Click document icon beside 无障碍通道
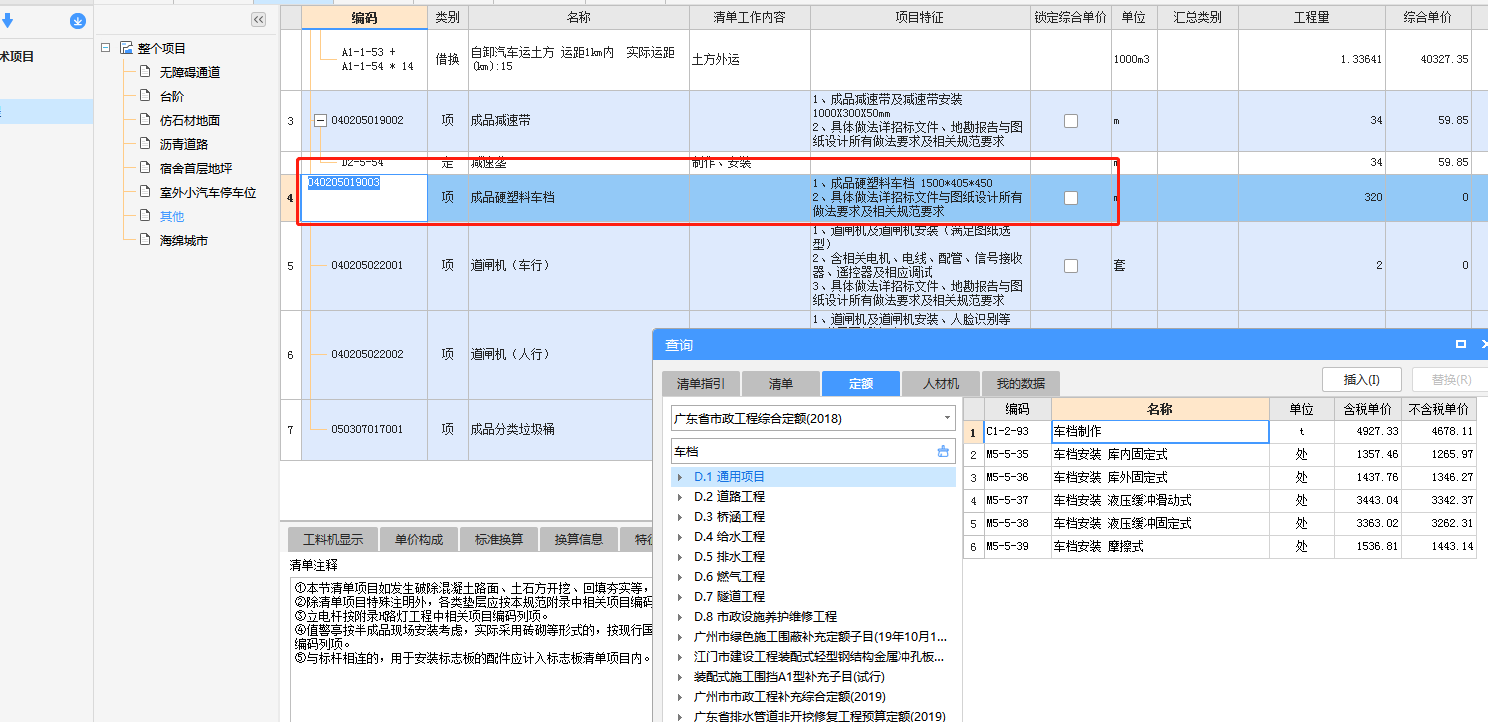 pyautogui.click(x=145, y=72)
